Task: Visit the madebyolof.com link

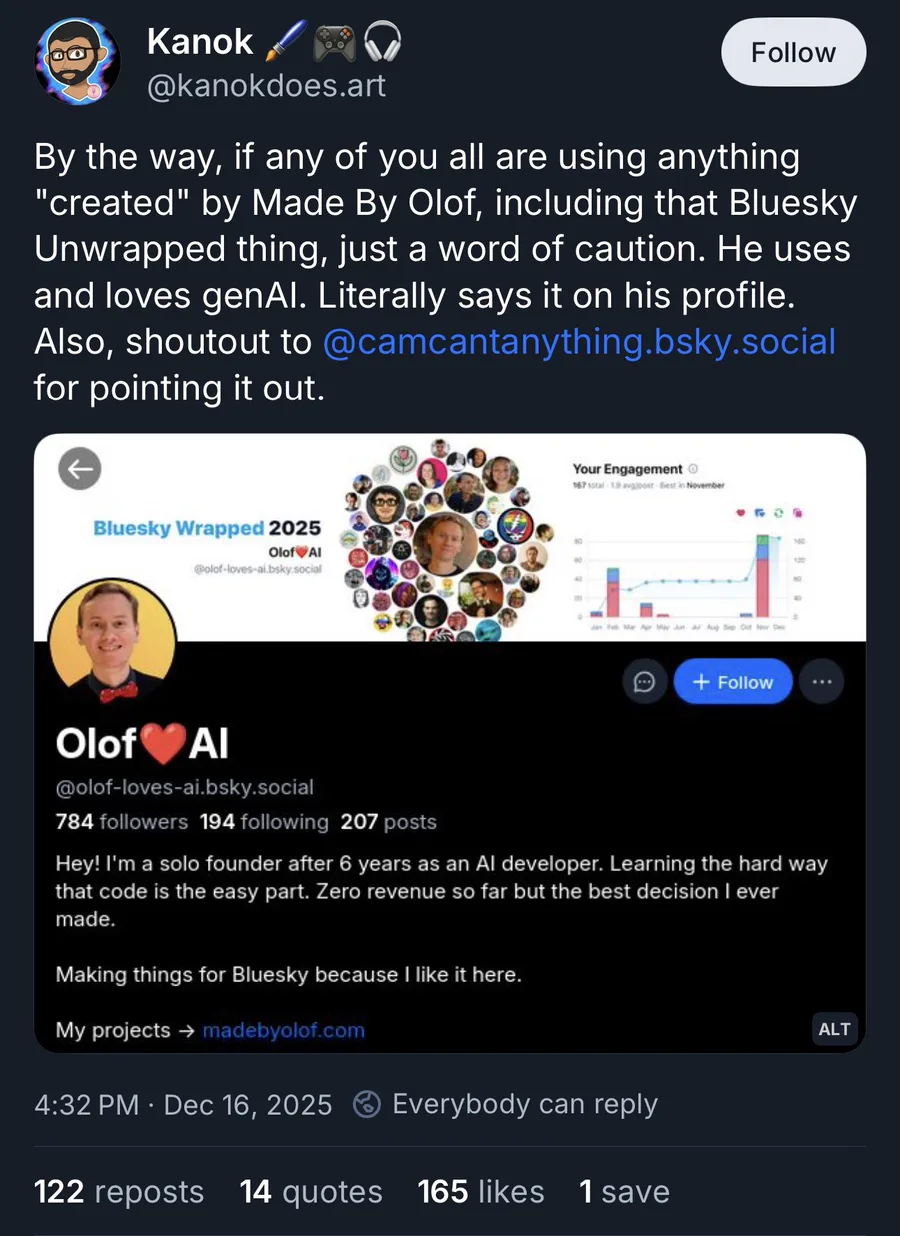Action: coord(283,1030)
